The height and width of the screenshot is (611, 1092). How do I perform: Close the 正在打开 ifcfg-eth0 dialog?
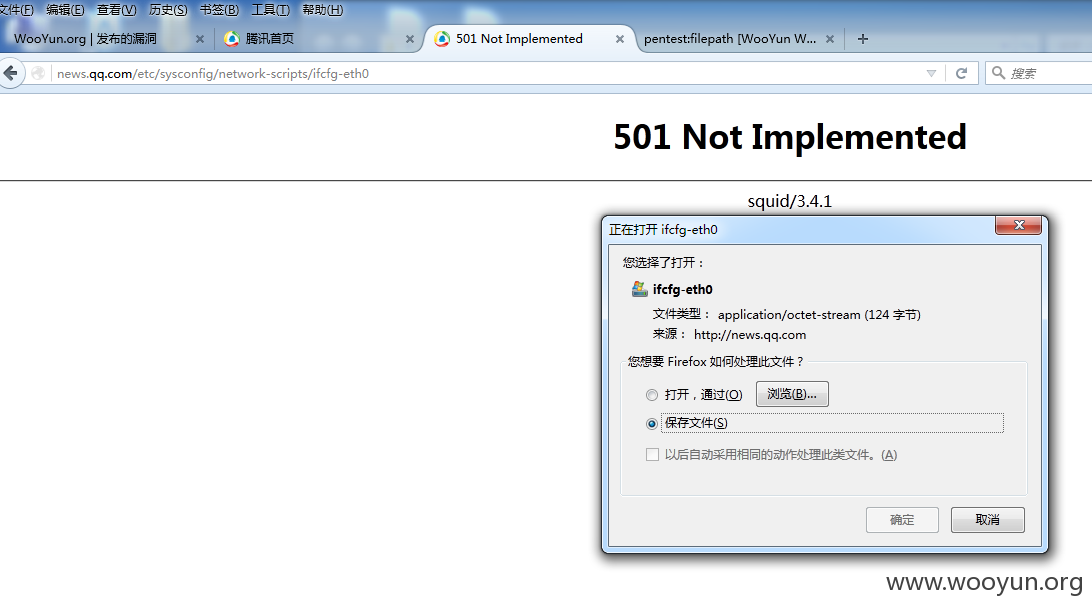point(1018,225)
